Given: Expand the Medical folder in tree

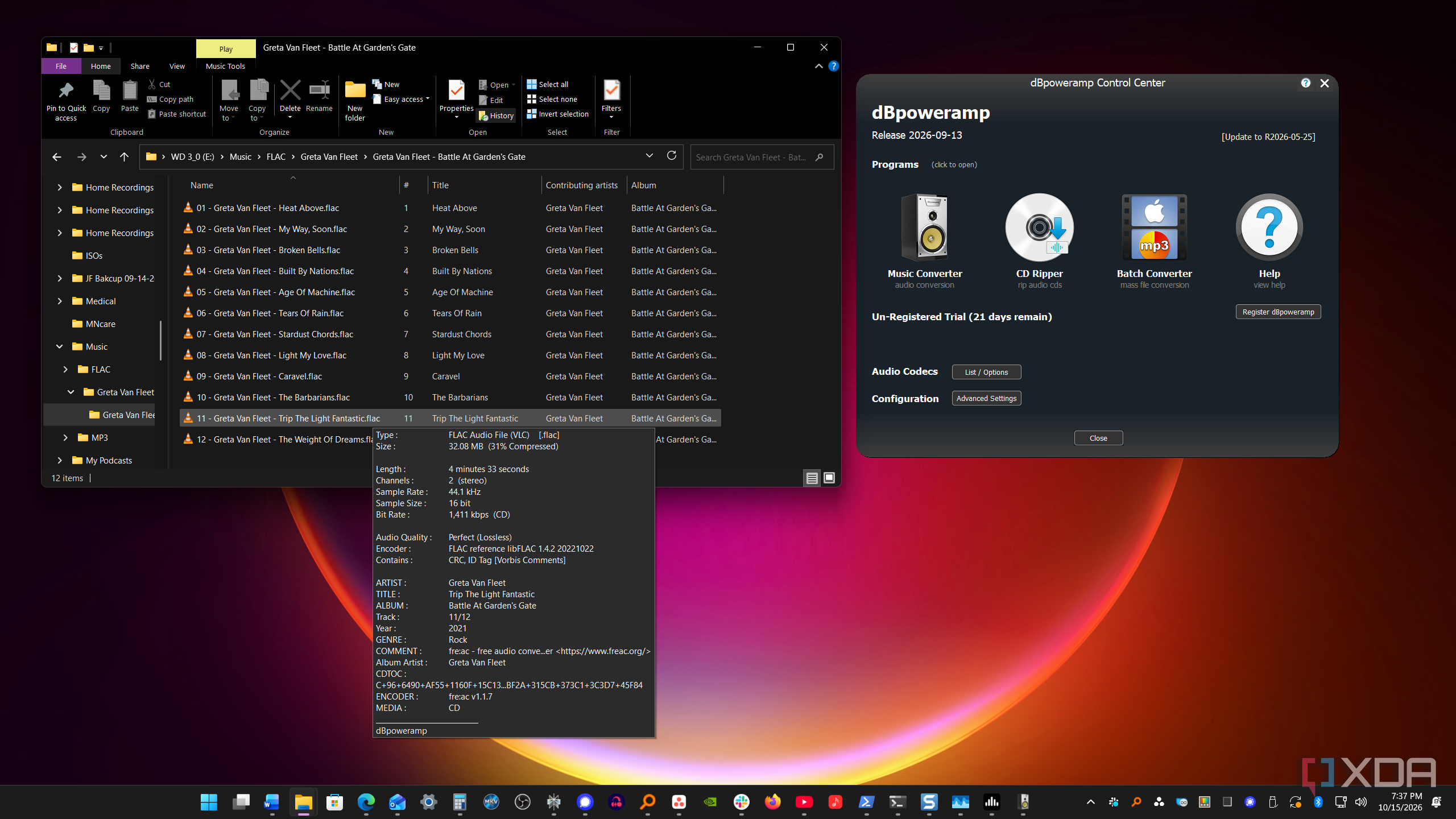Looking at the screenshot, I should pos(60,301).
